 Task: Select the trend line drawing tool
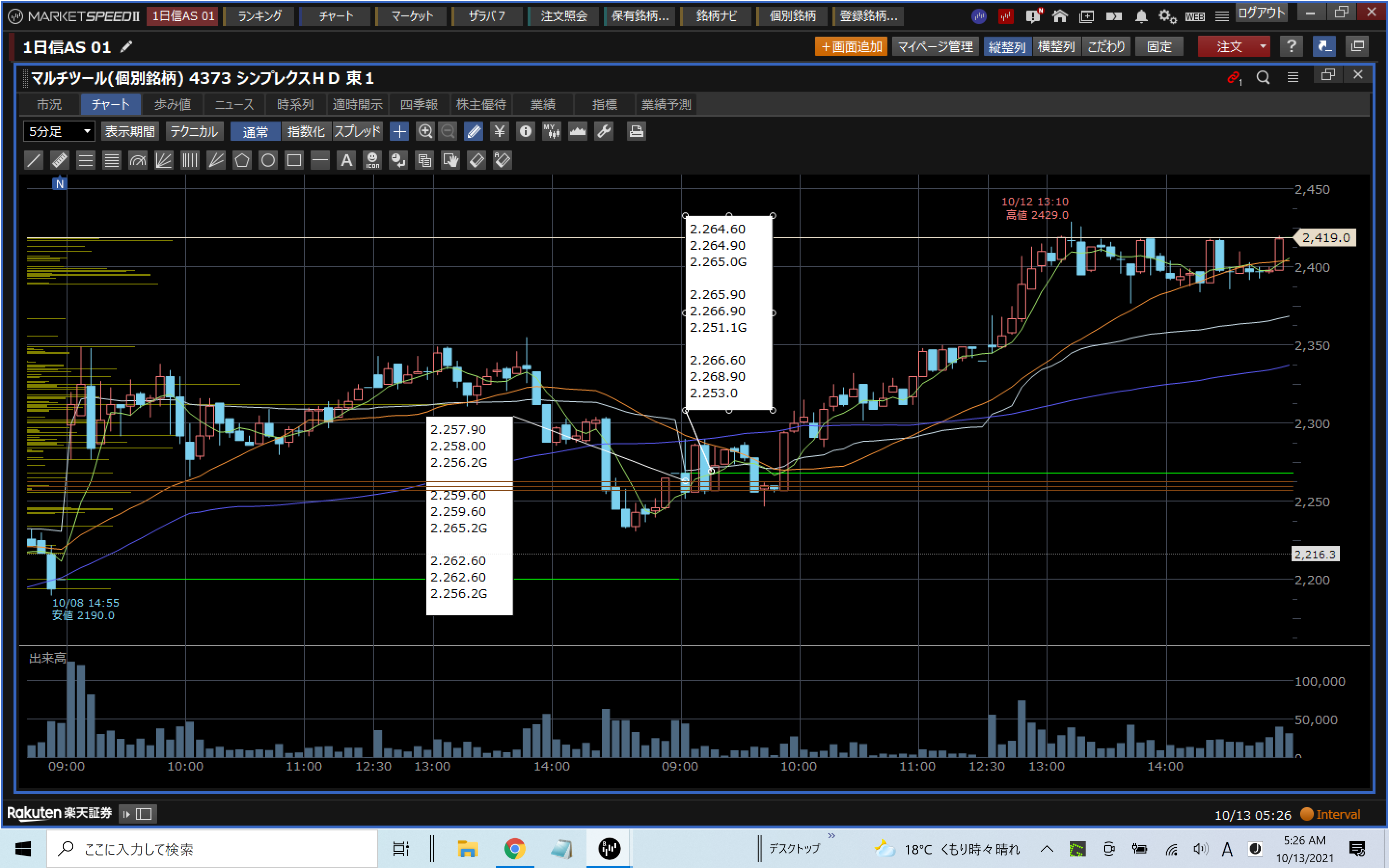(34, 160)
